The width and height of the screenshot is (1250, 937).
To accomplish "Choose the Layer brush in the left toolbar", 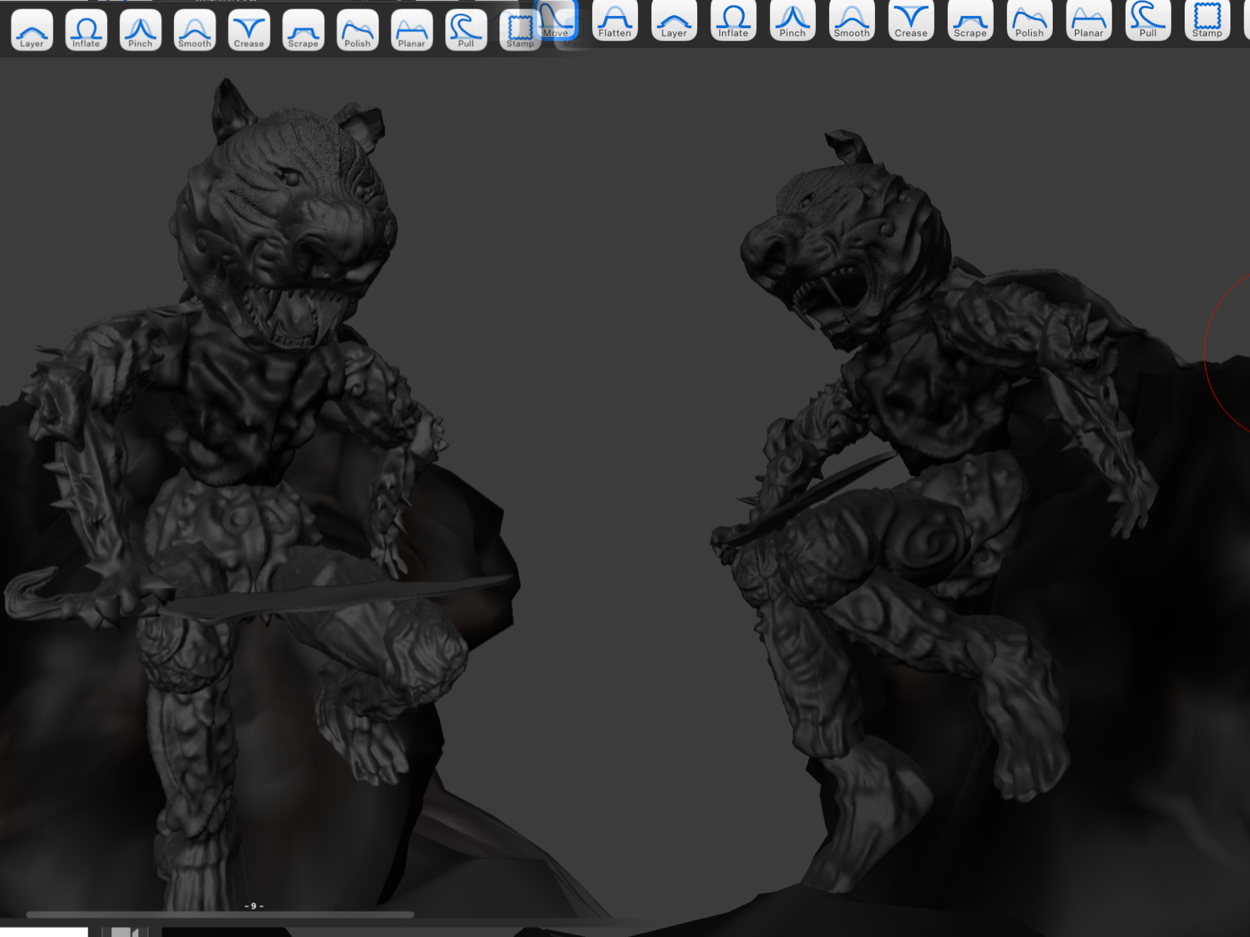I will pyautogui.click(x=32, y=30).
